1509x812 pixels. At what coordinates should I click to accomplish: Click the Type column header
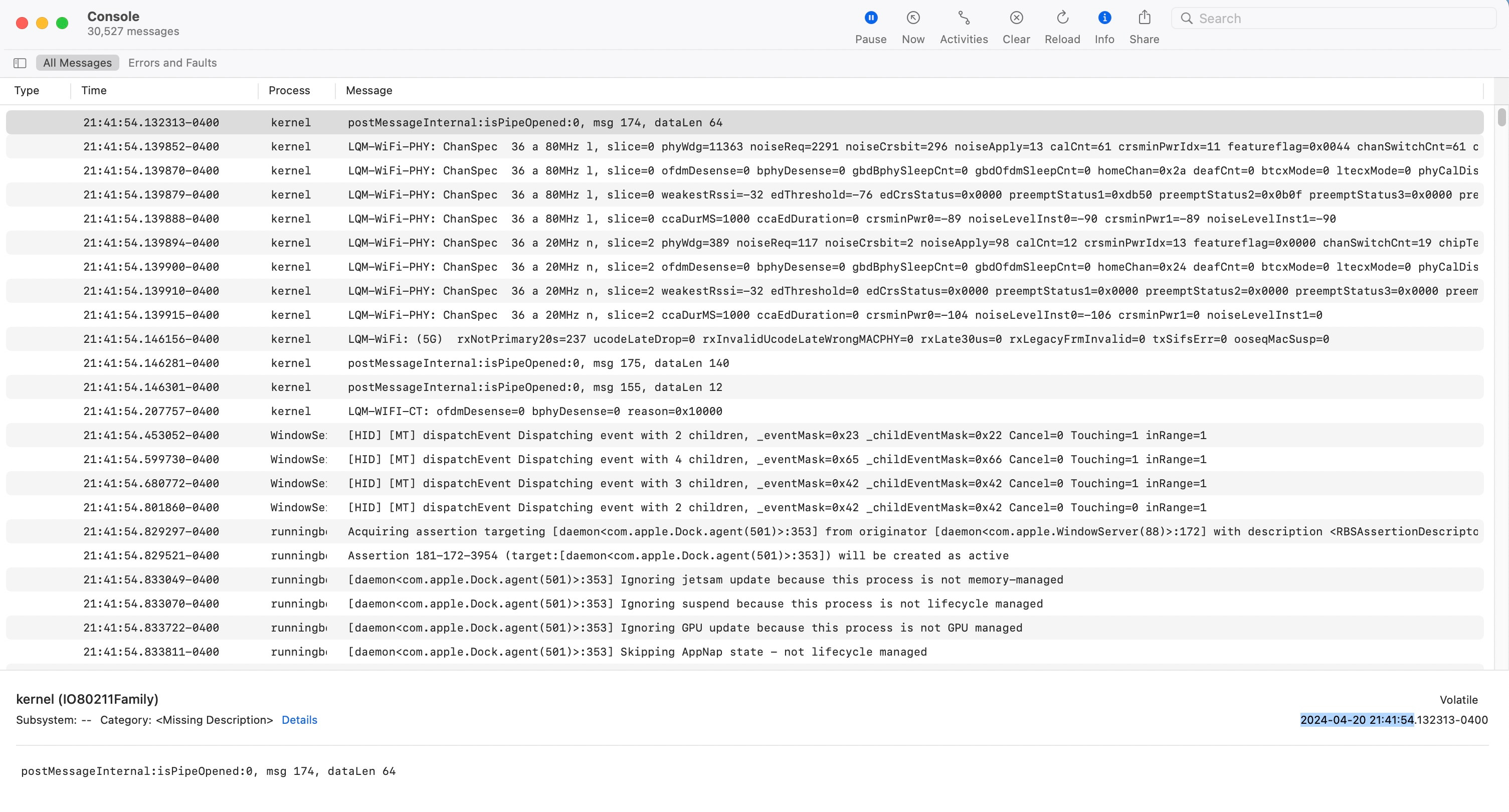pyautogui.click(x=27, y=90)
